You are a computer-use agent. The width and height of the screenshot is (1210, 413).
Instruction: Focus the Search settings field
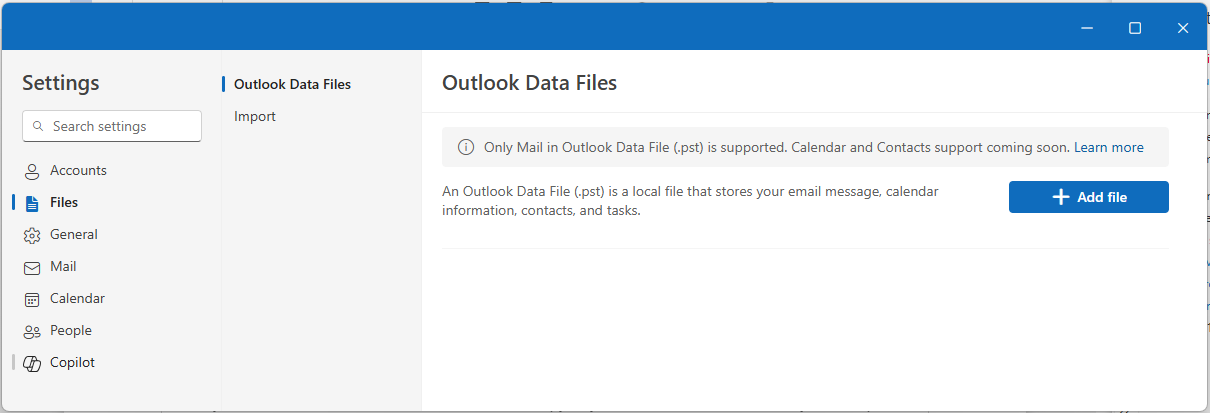pyautogui.click(x=112, y=126)
